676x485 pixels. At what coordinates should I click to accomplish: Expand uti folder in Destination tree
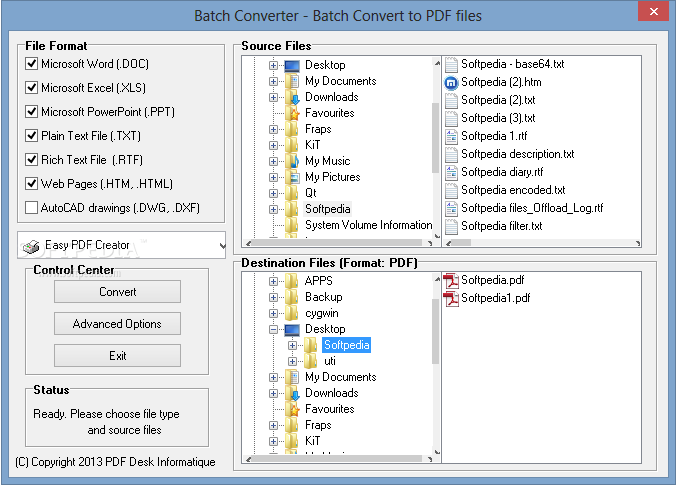[x=292, y=361]
